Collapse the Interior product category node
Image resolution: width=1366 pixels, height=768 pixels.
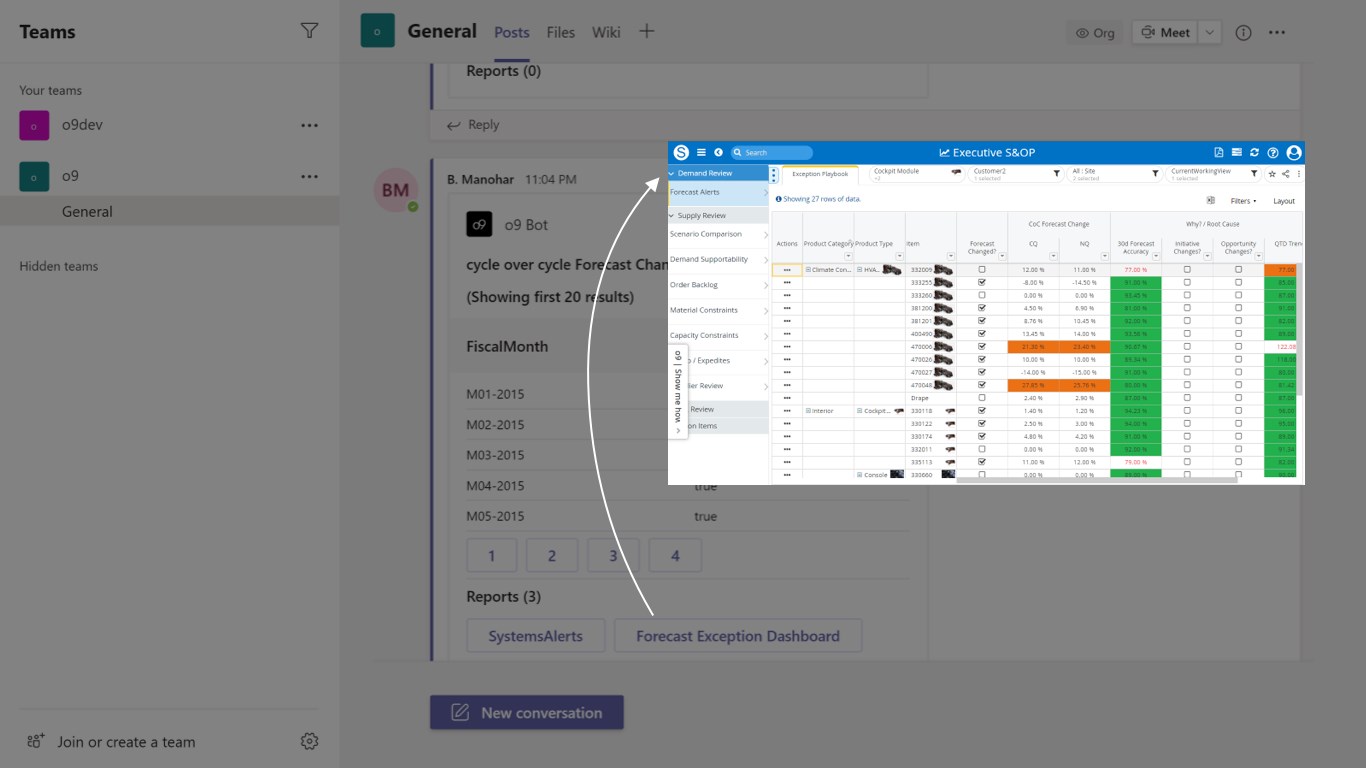click(808, 411)
